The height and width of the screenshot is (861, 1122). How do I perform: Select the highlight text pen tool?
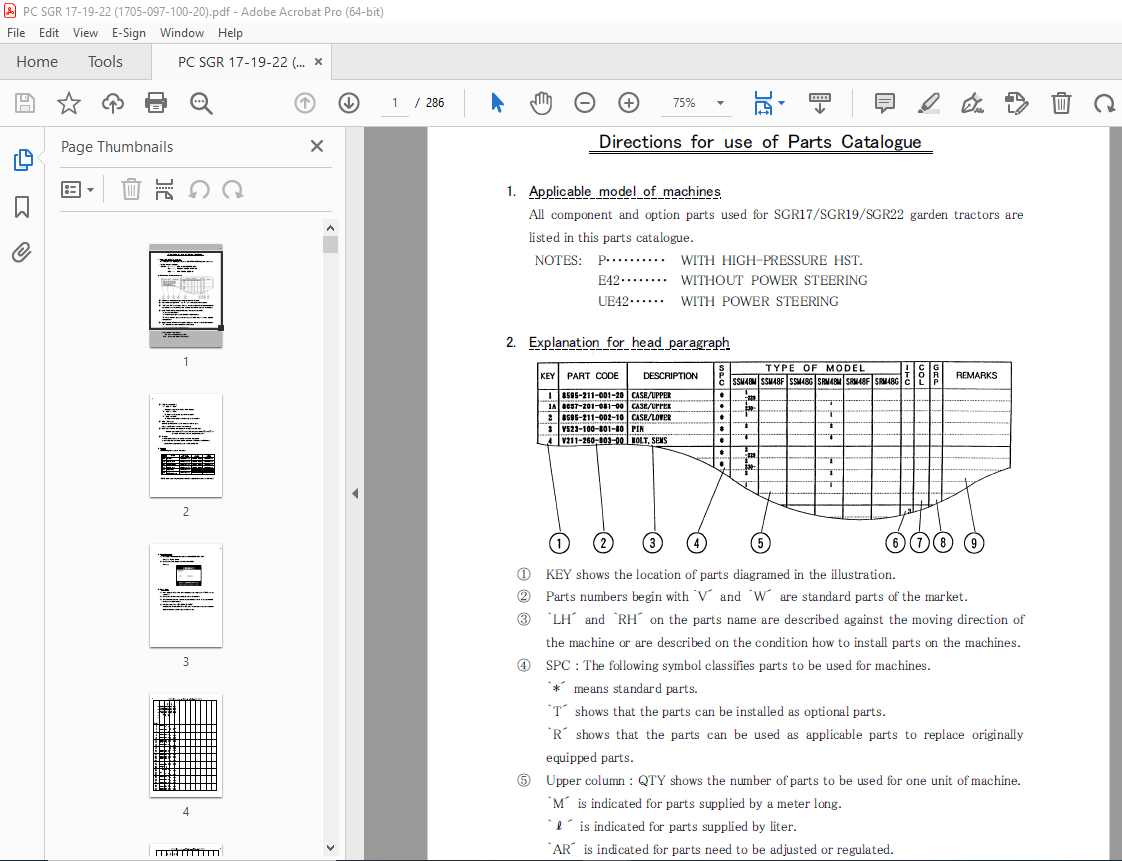click(928, 103)
